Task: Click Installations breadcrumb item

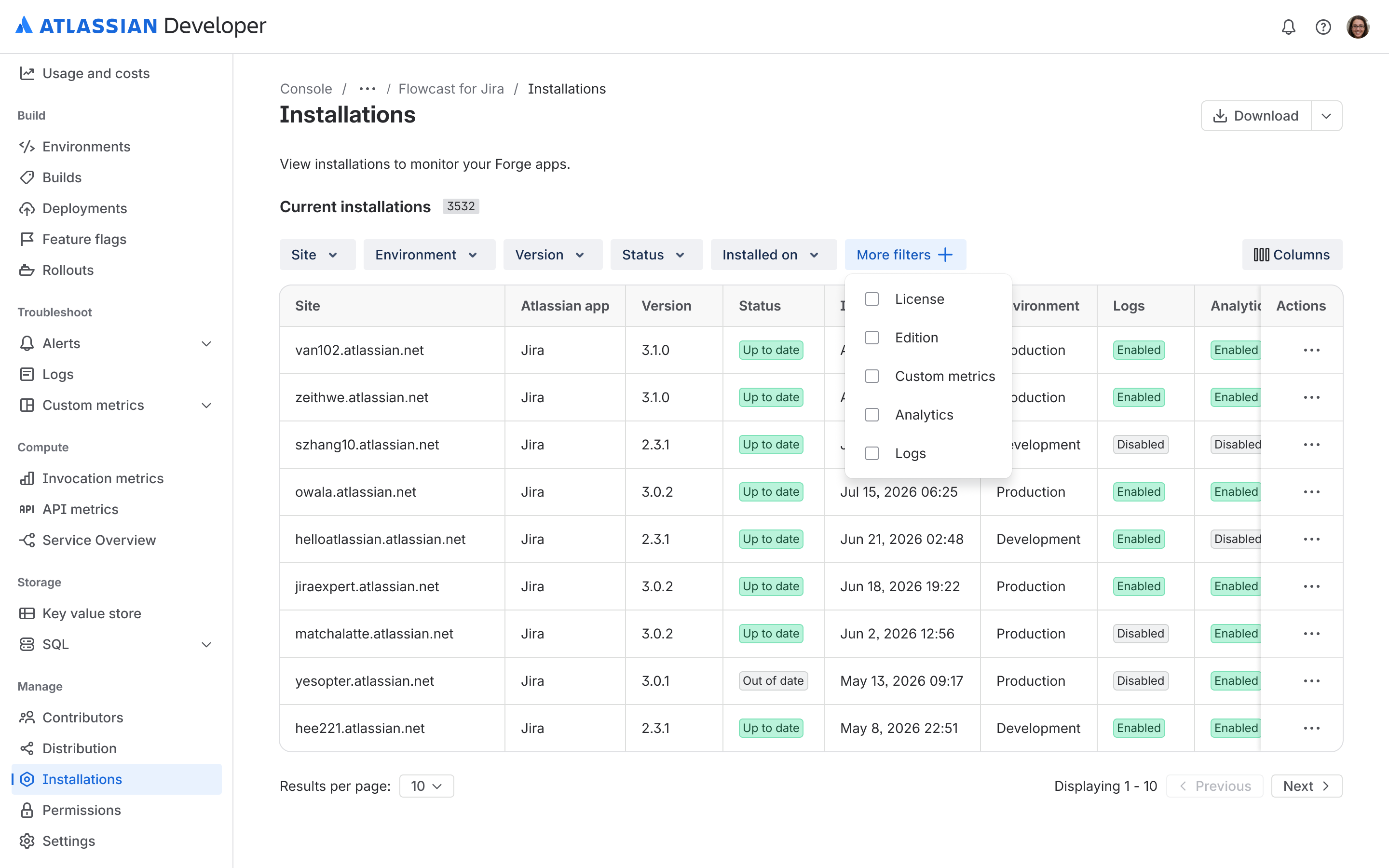Action: pyautogui.click(x=567, y=89)
